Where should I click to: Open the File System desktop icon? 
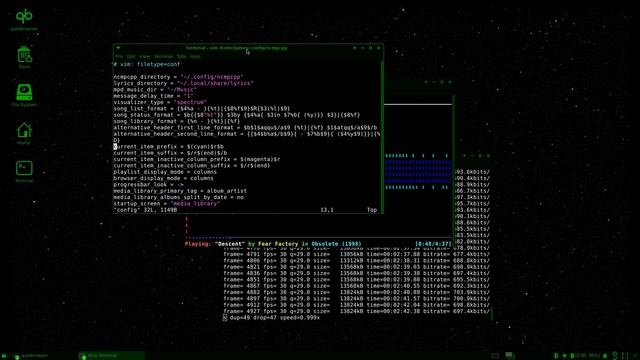[x=24, y=96]
